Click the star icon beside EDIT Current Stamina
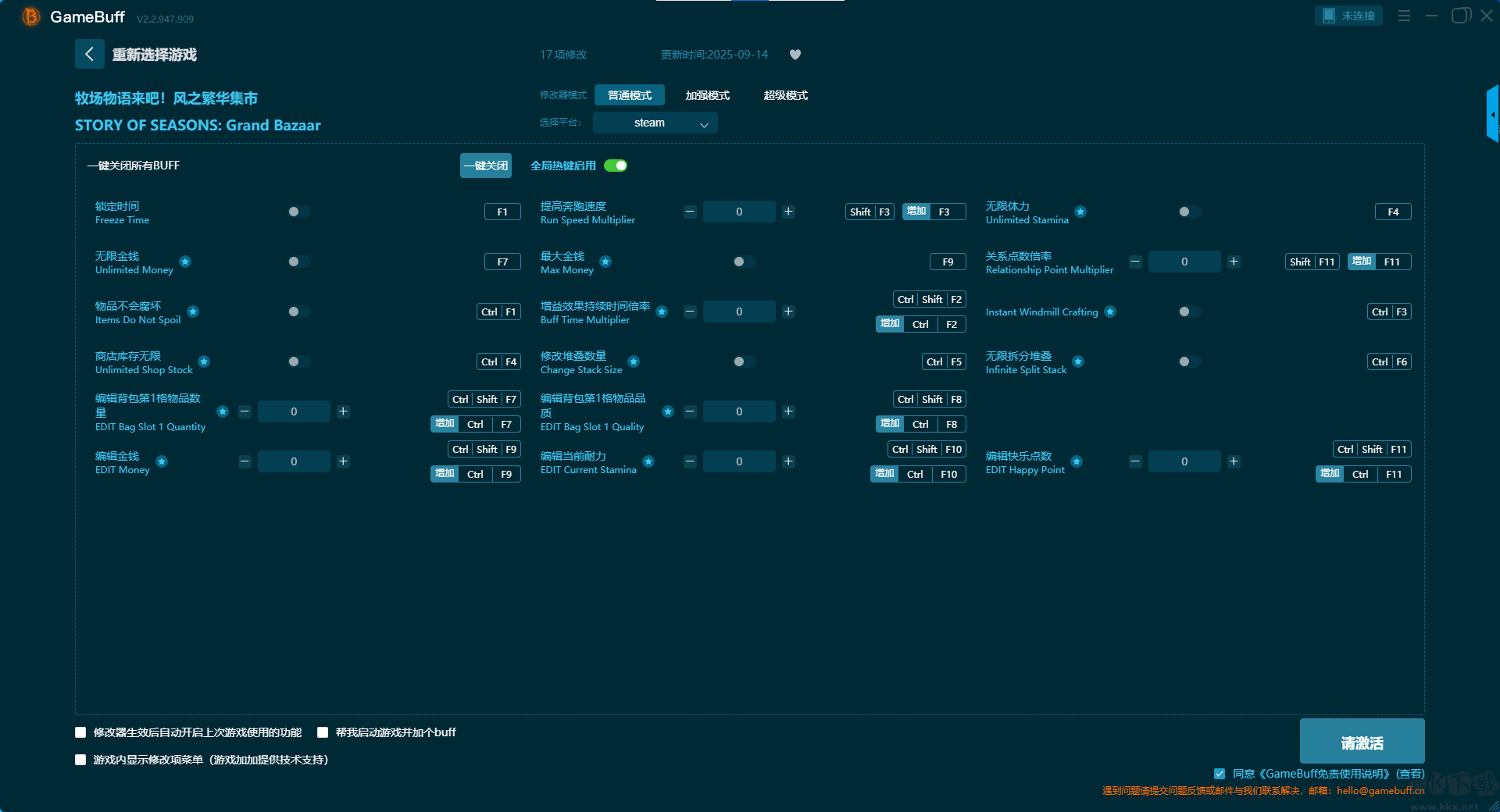This screenshot has height=812, width=1500. [648, 461]
